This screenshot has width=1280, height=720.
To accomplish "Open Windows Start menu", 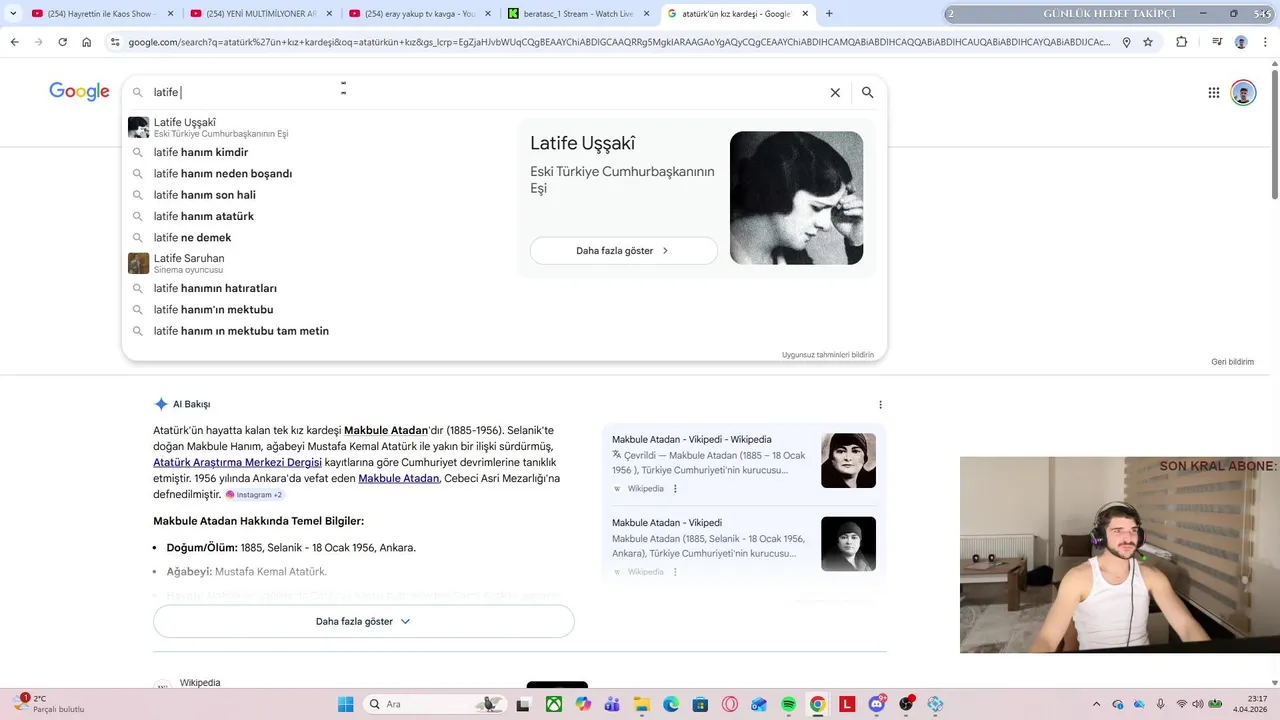I will pyautogui.click(x=346, y=704).
